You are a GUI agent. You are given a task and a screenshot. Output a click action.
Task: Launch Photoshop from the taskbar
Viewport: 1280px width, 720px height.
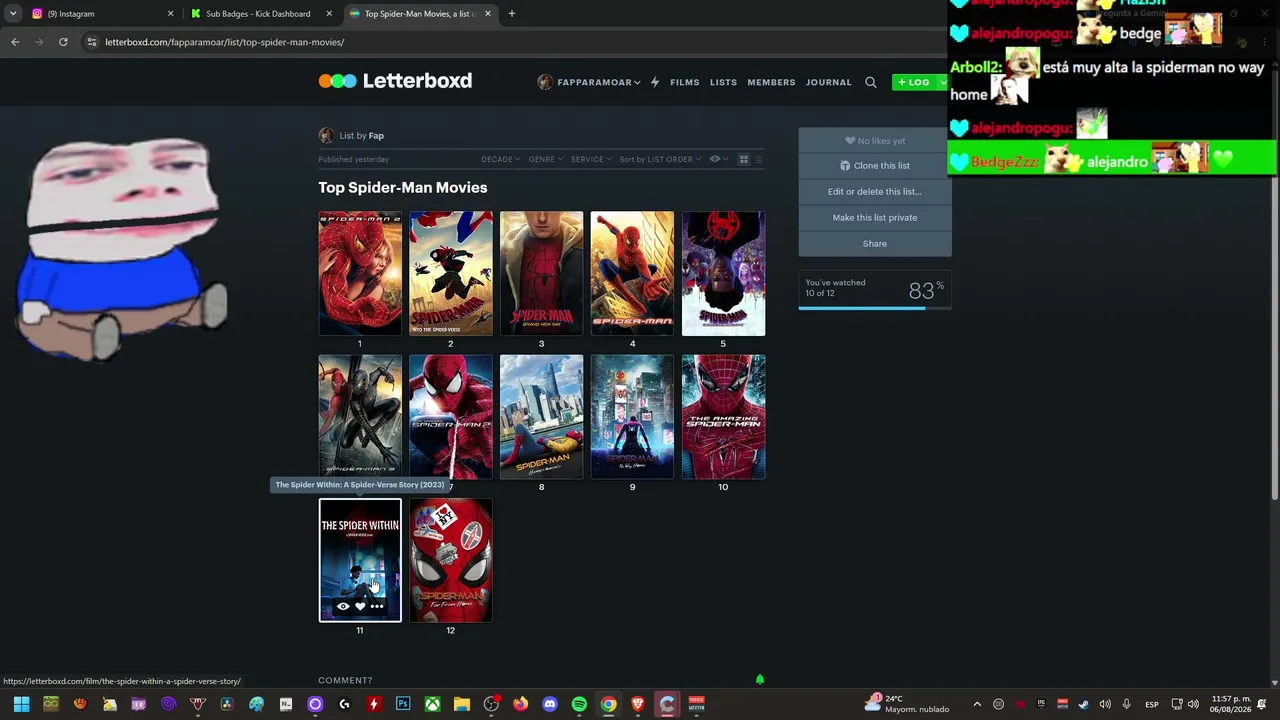pyautogui.click(x=403, y=704)
